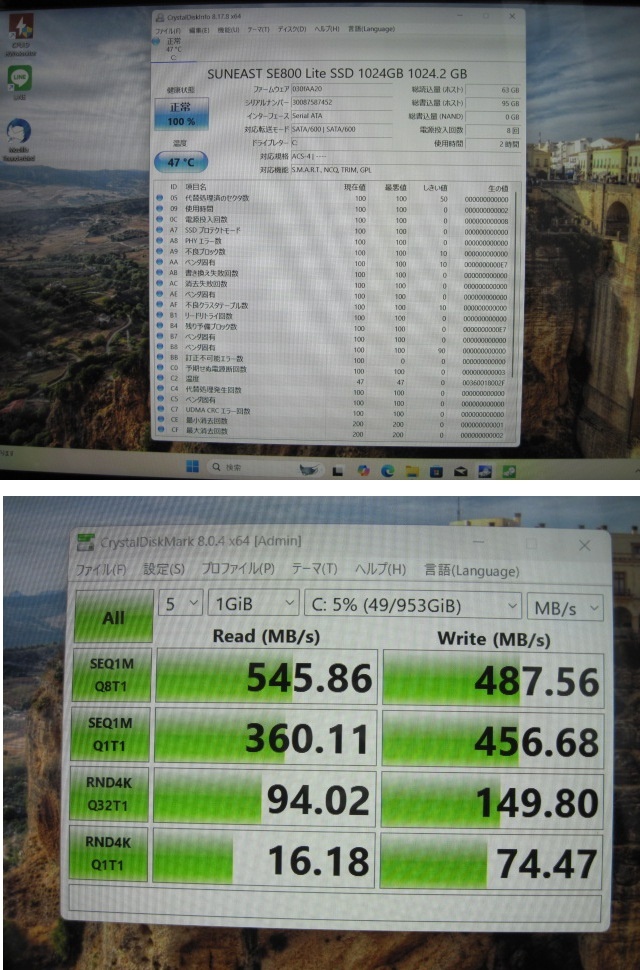Click the blue status dot on the C: disk tab
Screen dimensions: 640x970
click(x=156, y=41)
